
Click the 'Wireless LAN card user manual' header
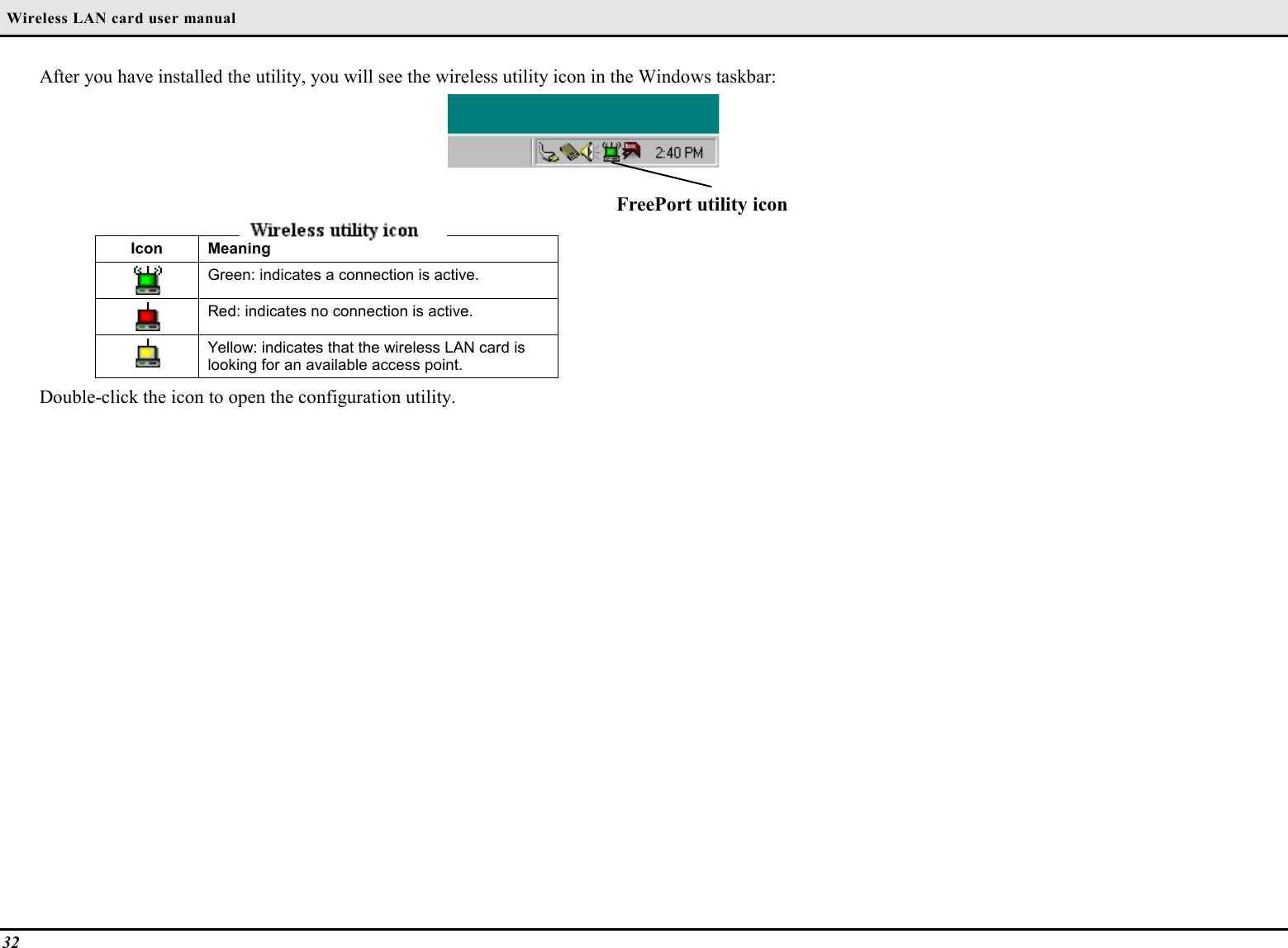(121, 18)
